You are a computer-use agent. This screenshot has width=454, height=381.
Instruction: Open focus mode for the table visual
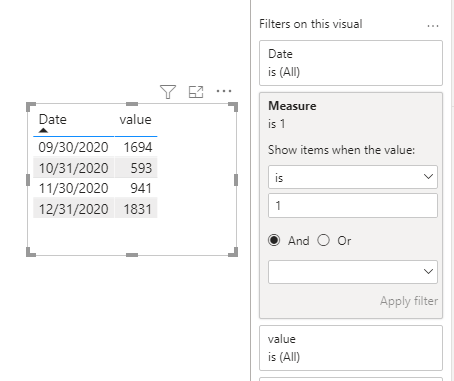coord(196,92)
